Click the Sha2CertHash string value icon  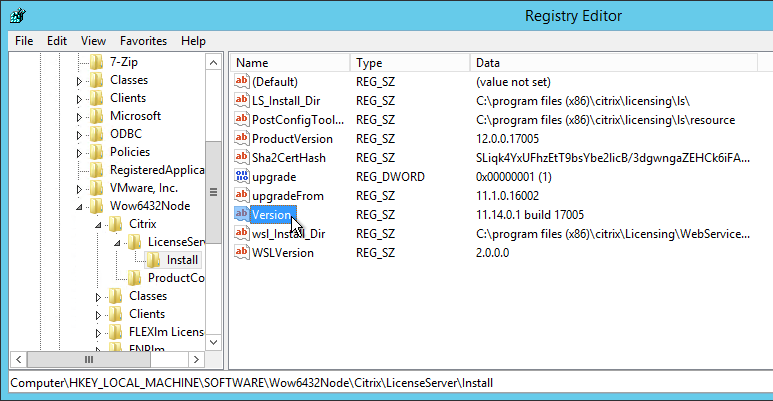[242, 157]
